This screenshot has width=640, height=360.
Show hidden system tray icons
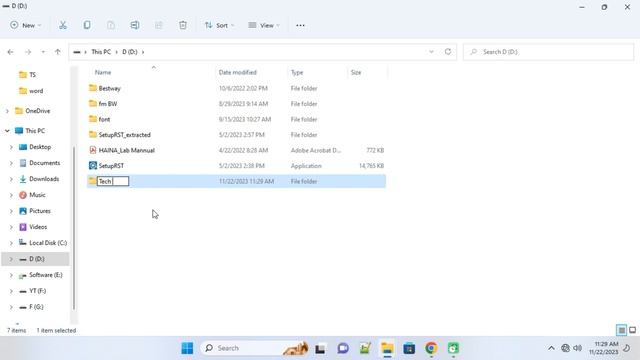pyautogui.click(x=551, y=348)
